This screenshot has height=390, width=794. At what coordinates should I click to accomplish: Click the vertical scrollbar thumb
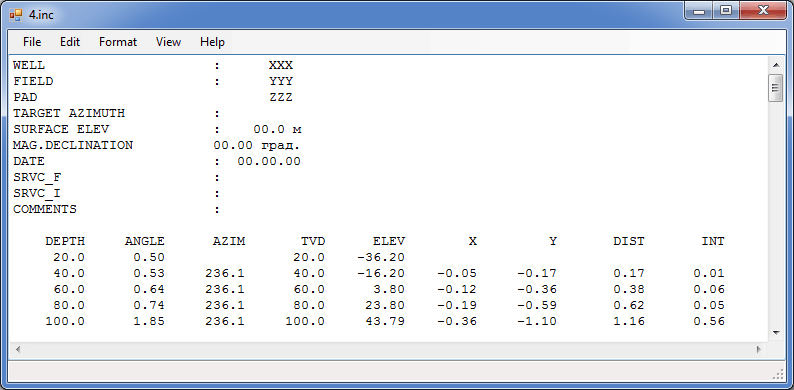tap(775, 88)
